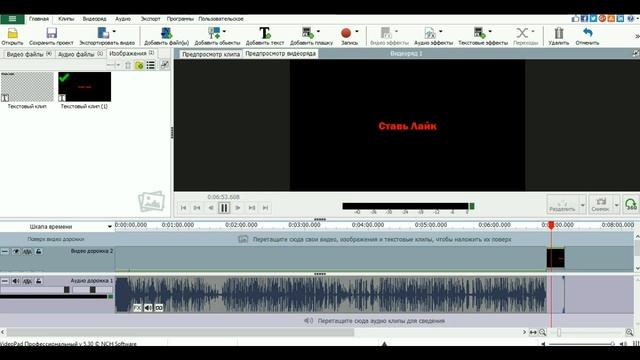Collapse Видео дорожка 2 with minus button
The image size is (640, 360).
4,251
